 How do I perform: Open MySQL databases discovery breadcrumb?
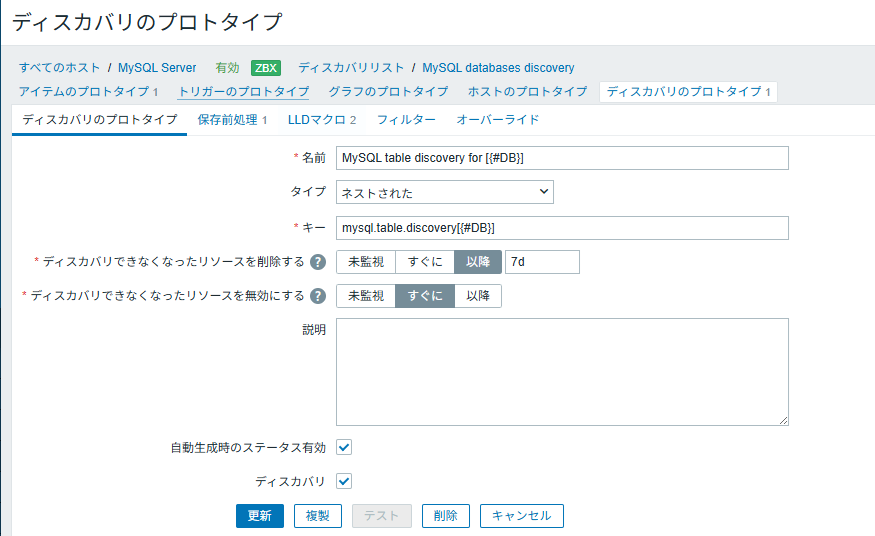coord(498,68)
